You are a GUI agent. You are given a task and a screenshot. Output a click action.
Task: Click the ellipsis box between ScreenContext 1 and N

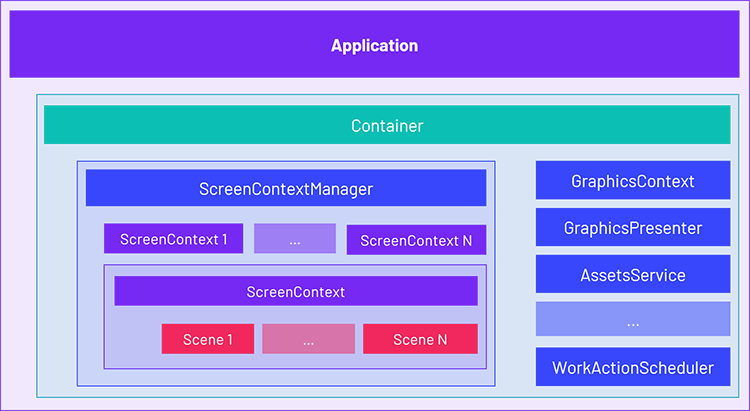coord(294,240)
